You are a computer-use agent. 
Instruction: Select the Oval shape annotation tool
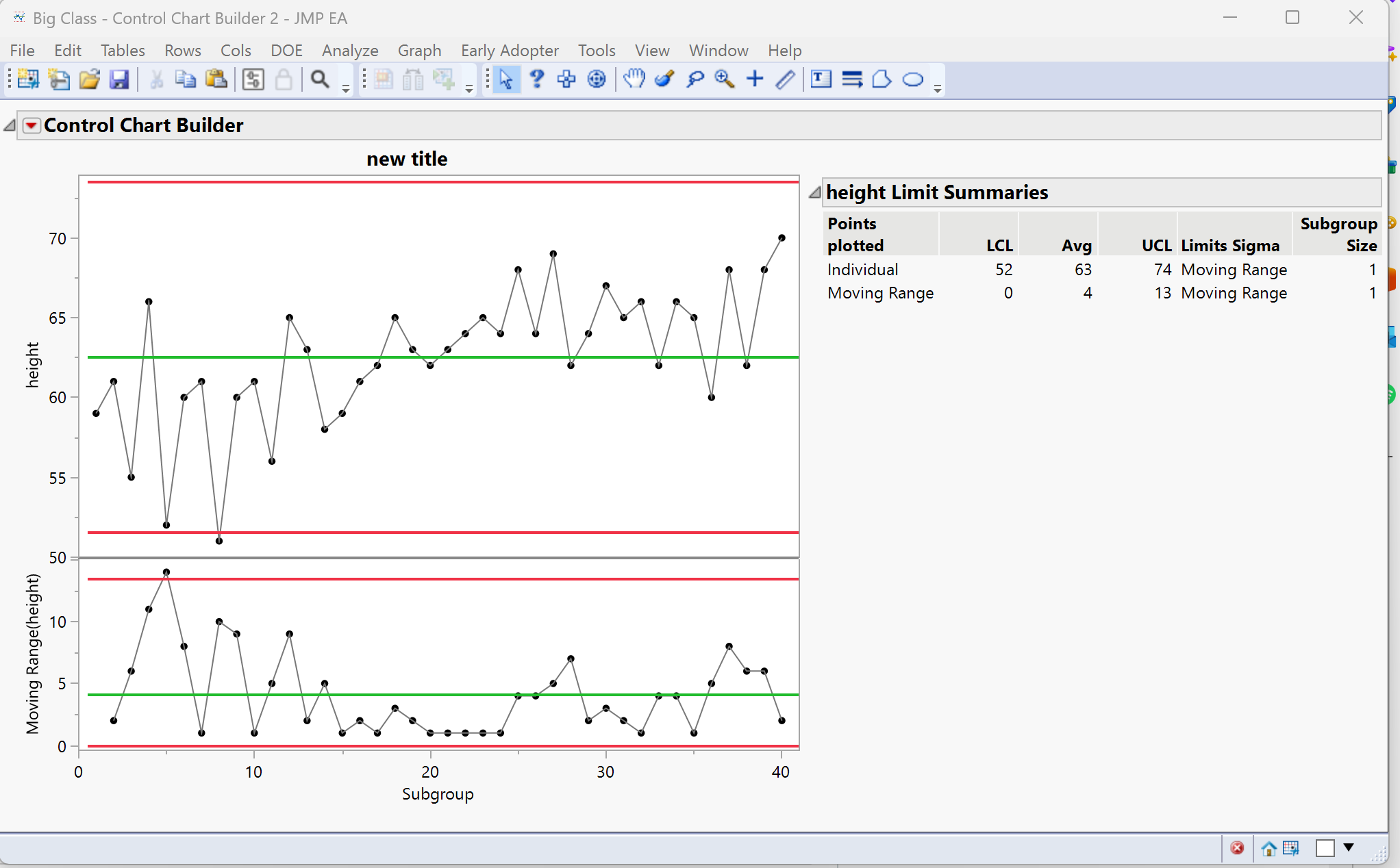[912, 79]
